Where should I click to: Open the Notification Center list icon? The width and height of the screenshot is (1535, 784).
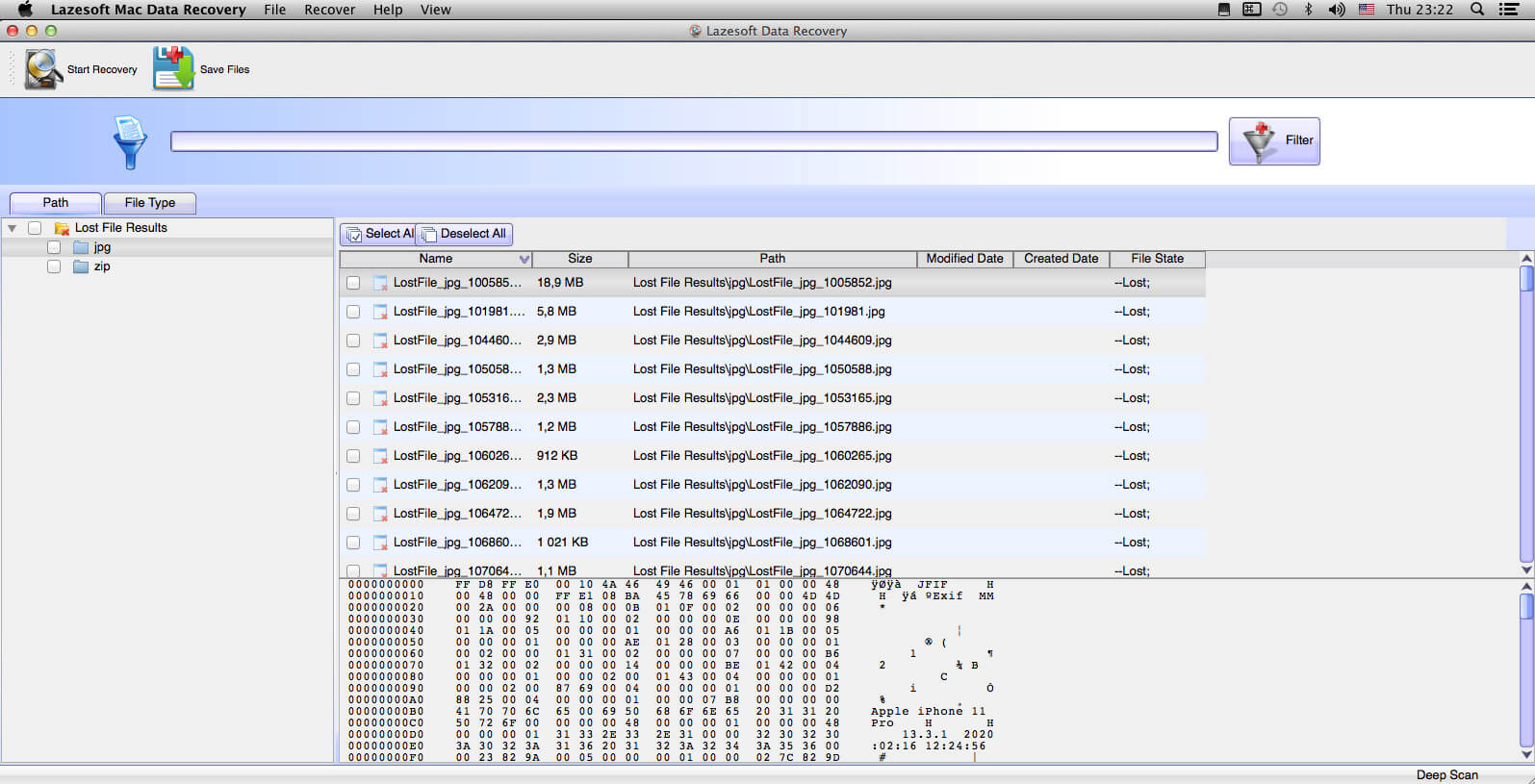(x=1509, y=9)
